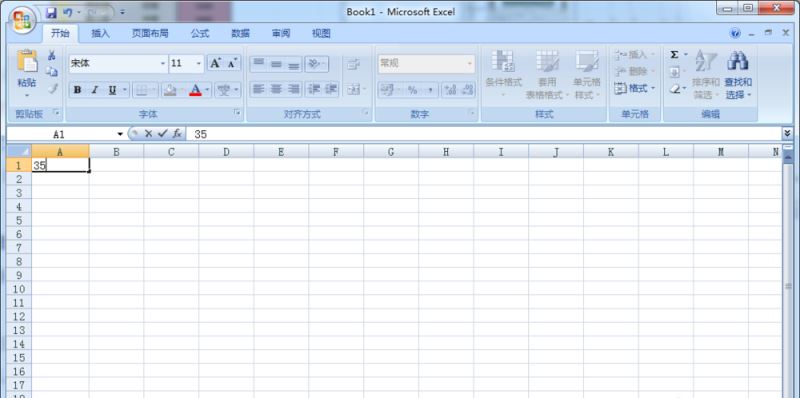Switch to the 数据 tab
Screen dimensions: 800x398
point(240,34)
